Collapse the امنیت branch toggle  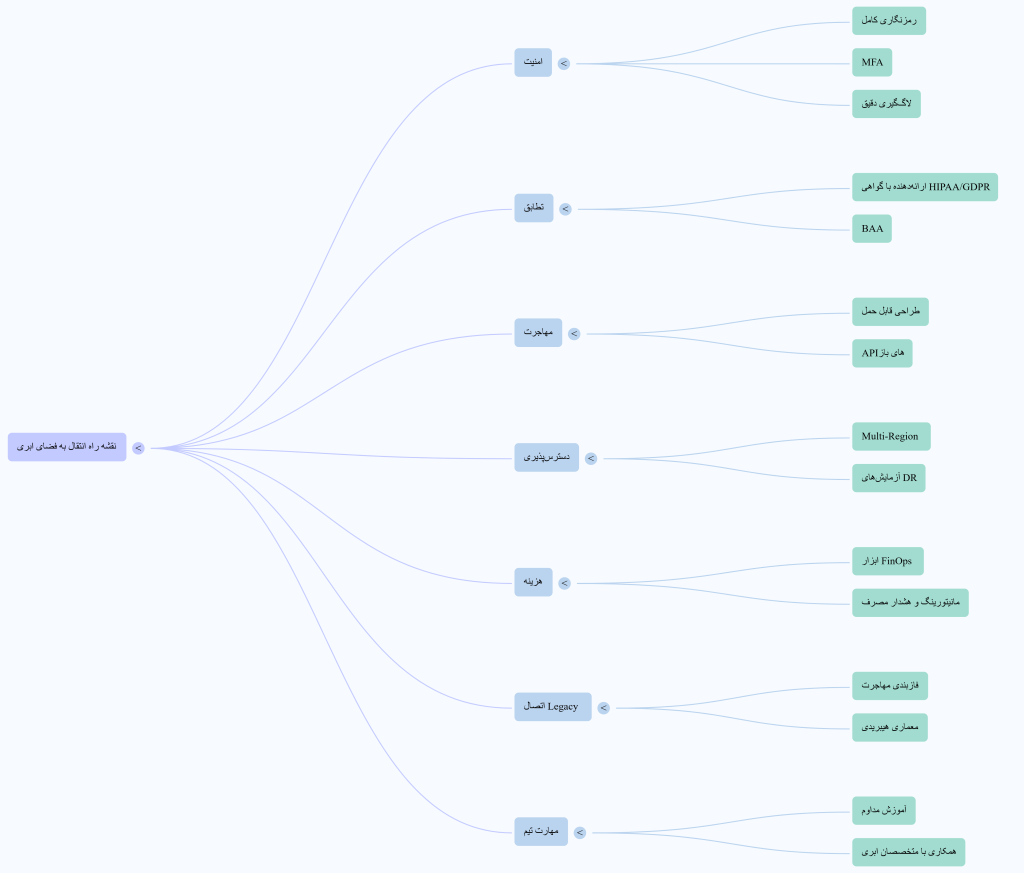point(564,63)
